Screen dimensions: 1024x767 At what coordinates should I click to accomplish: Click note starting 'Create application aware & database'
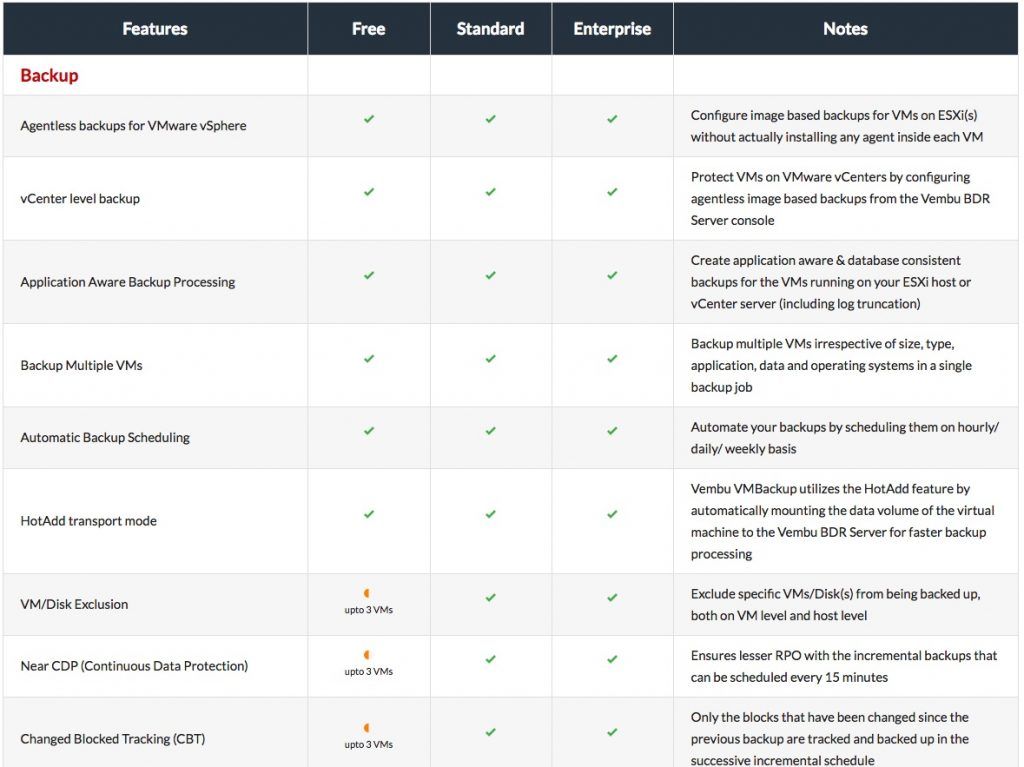(831, 282)
